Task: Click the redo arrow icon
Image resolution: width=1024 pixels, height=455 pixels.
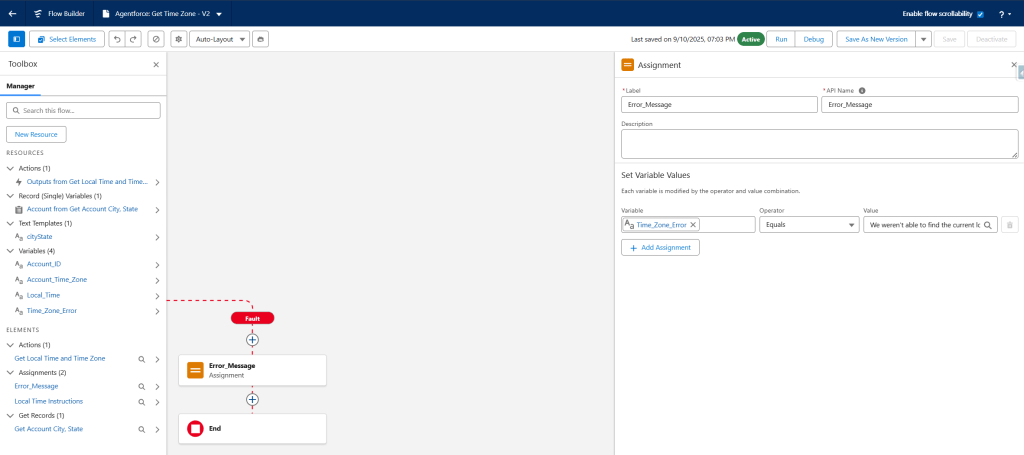Action: [133, 39]
